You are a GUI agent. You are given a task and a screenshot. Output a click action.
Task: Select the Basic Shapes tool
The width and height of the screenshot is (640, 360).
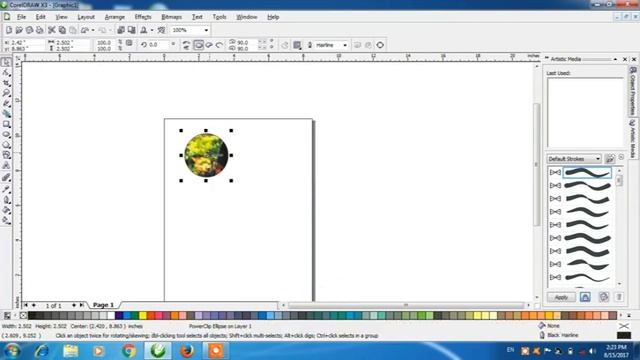[x=6, y=155]
